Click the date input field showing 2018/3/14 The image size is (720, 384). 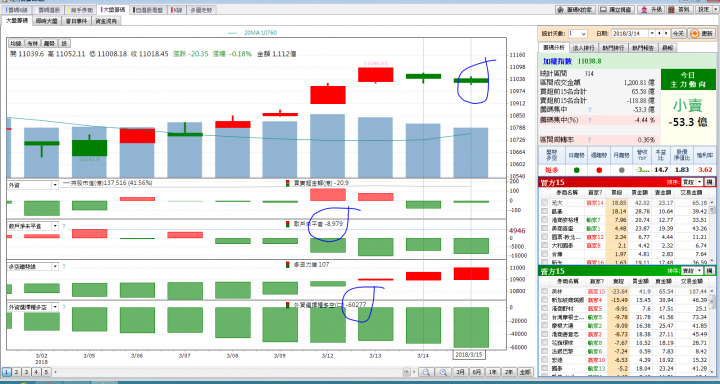630,34
